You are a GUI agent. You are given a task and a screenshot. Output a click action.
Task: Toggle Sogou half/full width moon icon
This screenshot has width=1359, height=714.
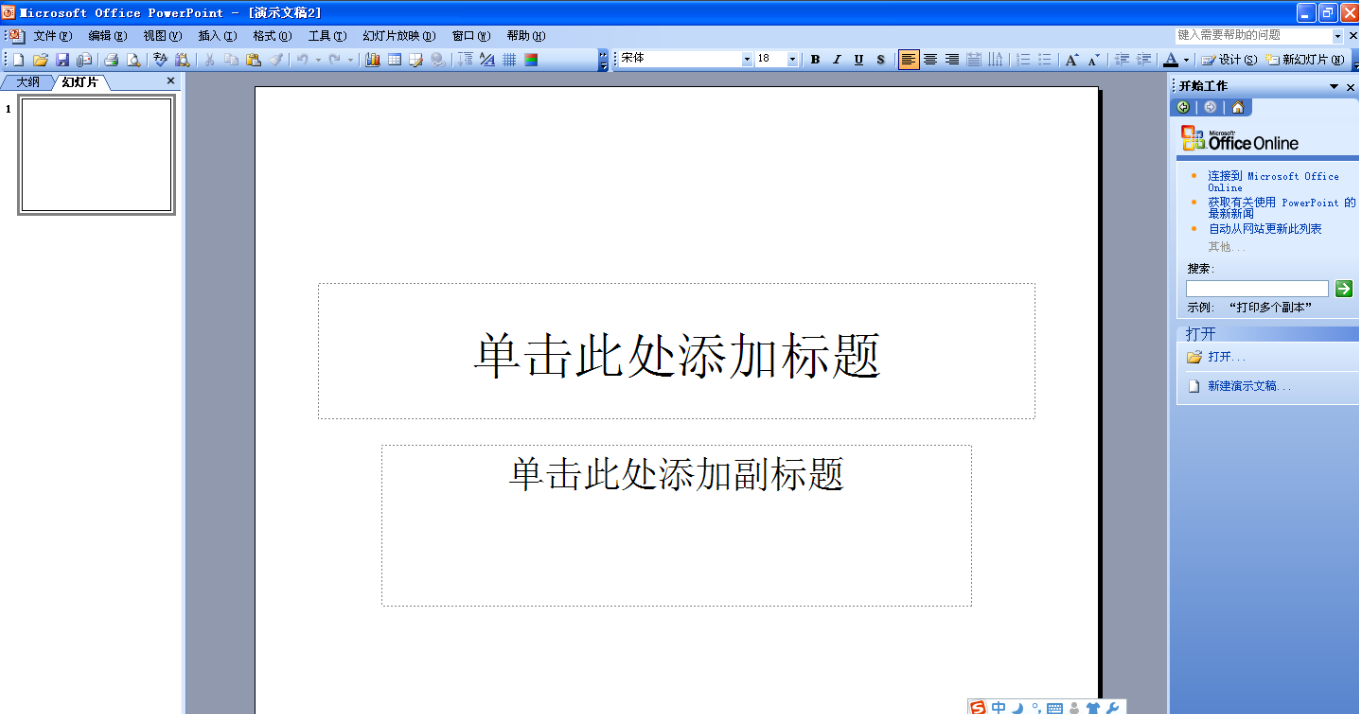(1017, 708)
